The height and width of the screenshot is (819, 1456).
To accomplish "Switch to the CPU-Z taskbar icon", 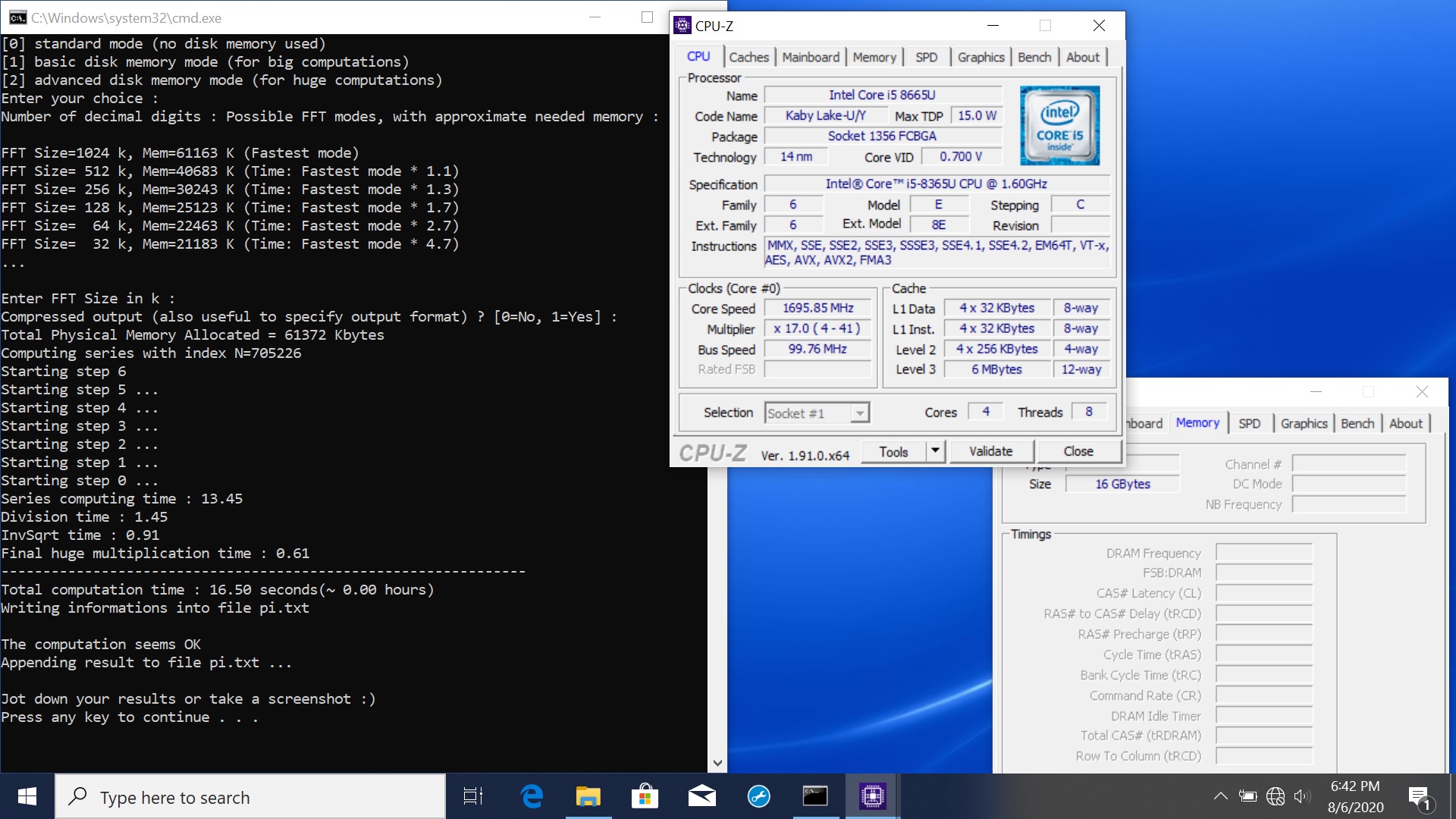I will [x=872, y=796].
